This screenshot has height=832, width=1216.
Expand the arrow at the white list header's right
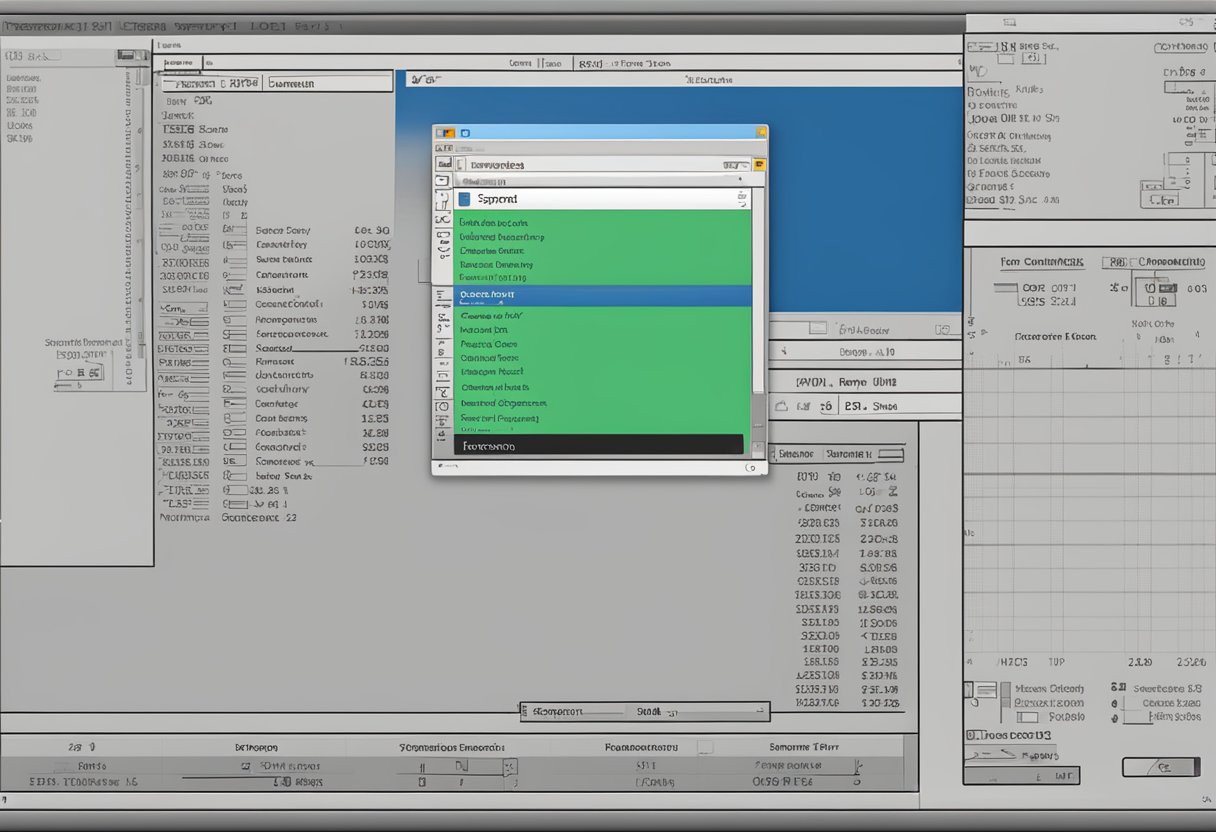[x=741, y=198]
